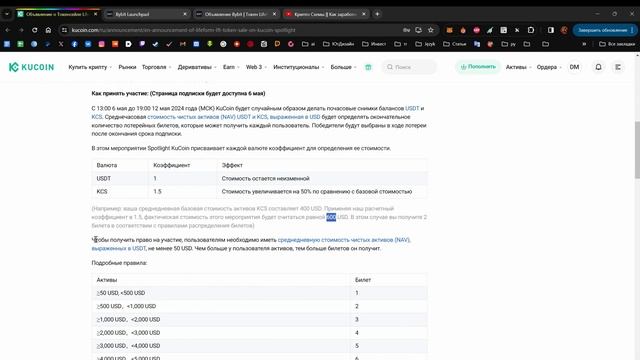This screenshot has width=640, height=360.
Task: Open Рынки page
Action: pyautogui.click(x=127, y=67)
